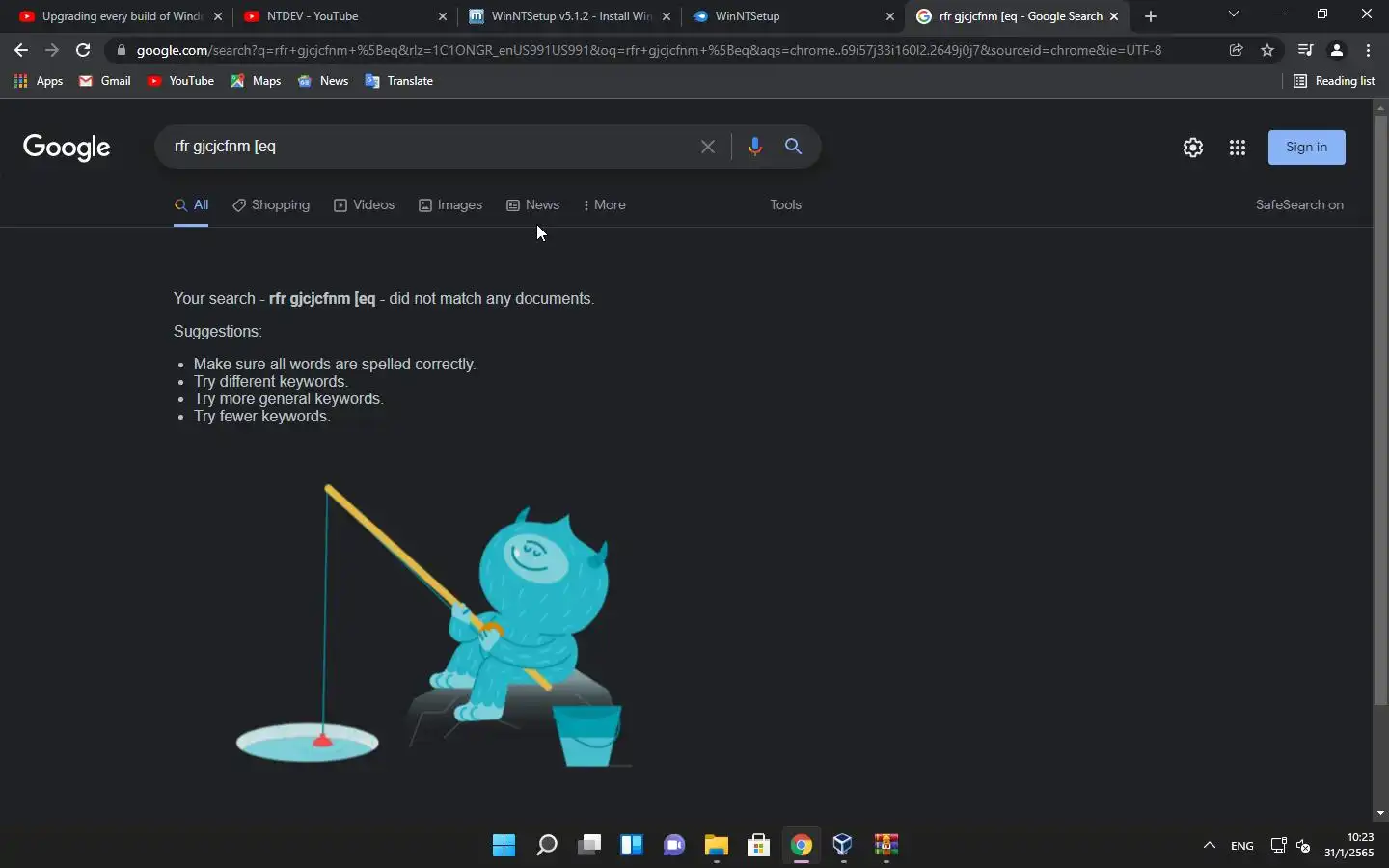Open SafeSearch on settings

1299,204
